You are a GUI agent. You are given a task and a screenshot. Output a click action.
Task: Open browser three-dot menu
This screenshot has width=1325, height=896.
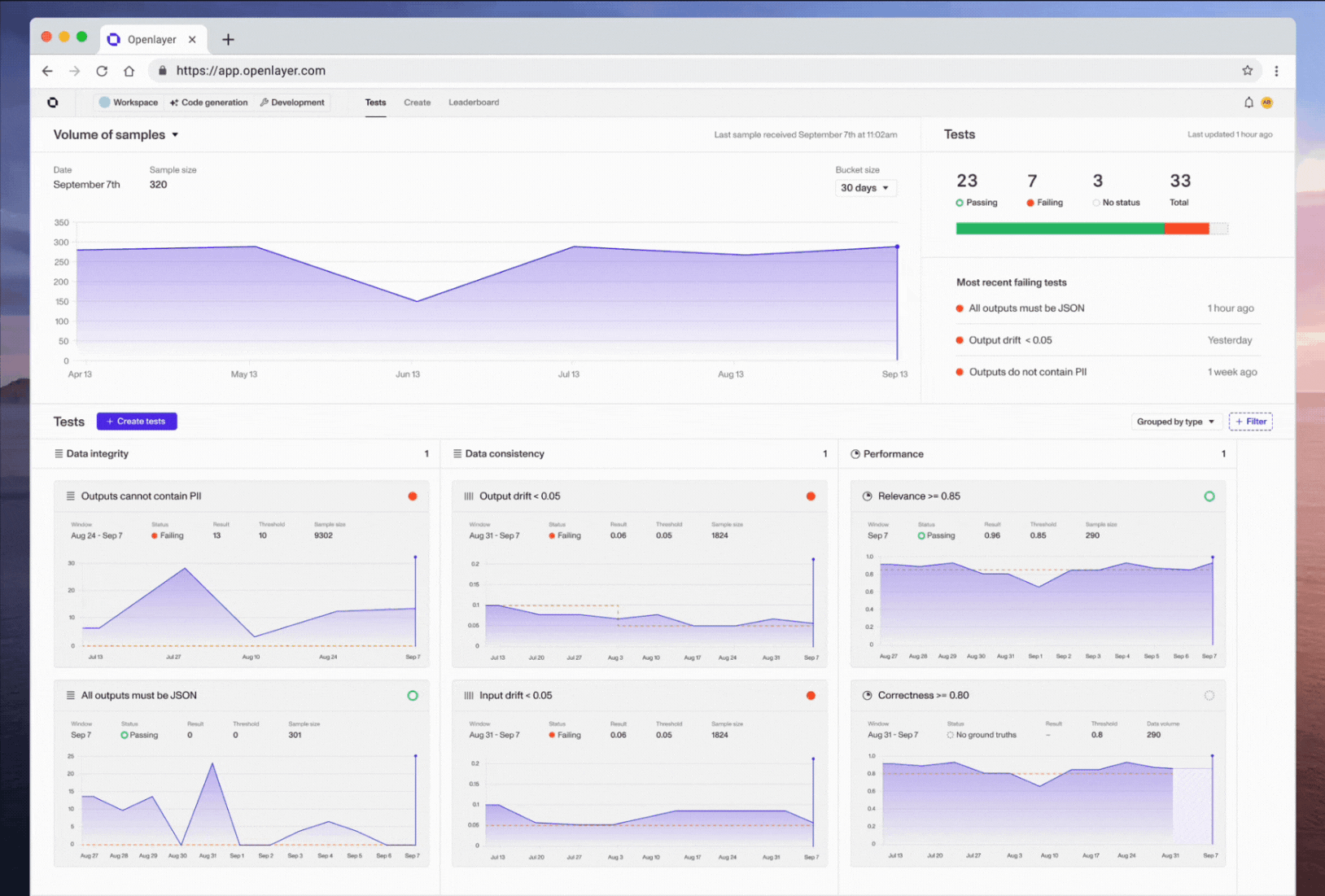pyautogui.click(x=1276, y=71)
